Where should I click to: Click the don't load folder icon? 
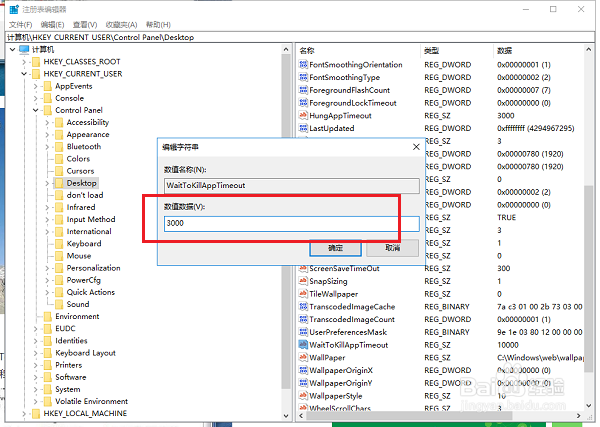click(59, 195)
